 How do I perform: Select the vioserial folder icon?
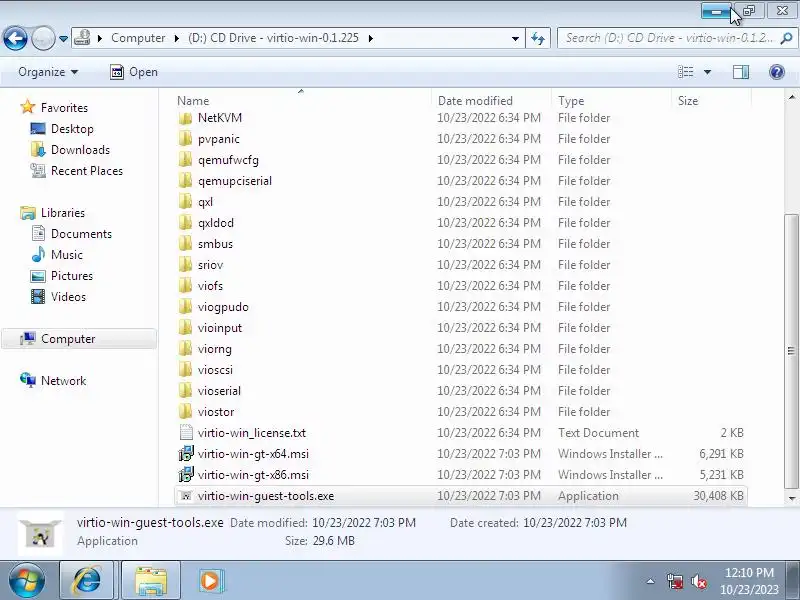[x=186, y=390]
